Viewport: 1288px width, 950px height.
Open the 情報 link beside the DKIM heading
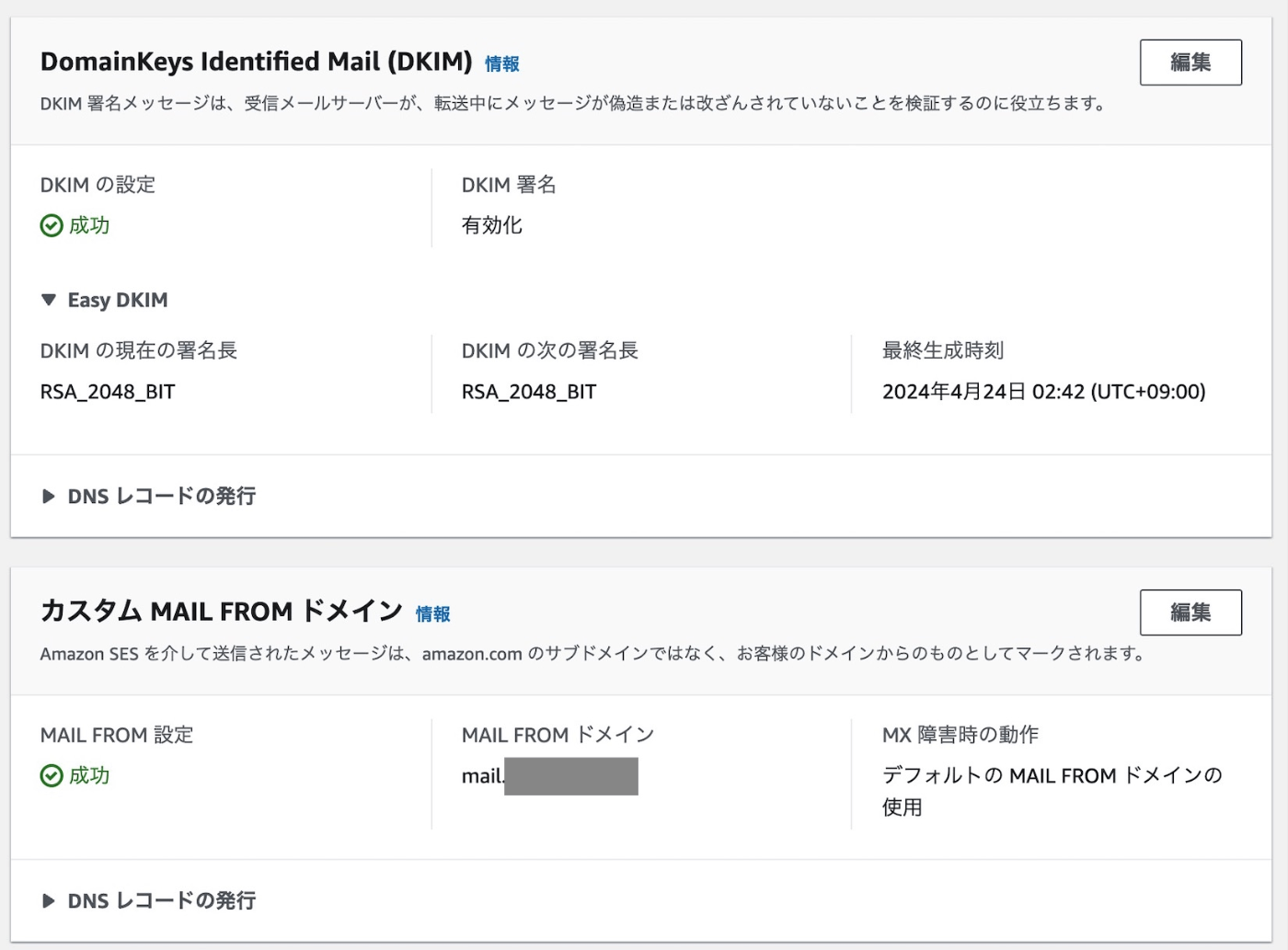tap(501, 63)
